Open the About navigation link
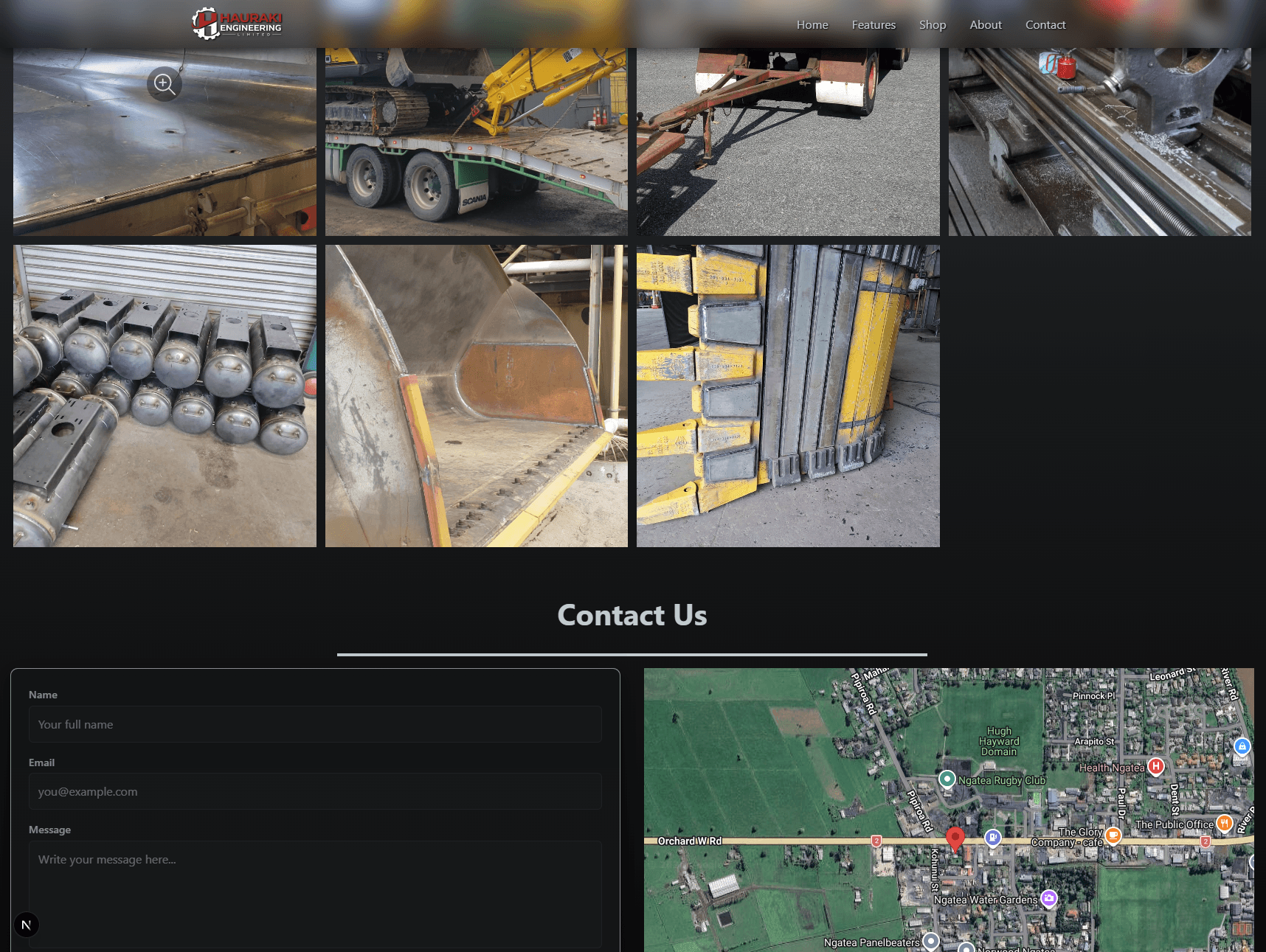This screenshot has width=1266, height=952. click(986, 24)
